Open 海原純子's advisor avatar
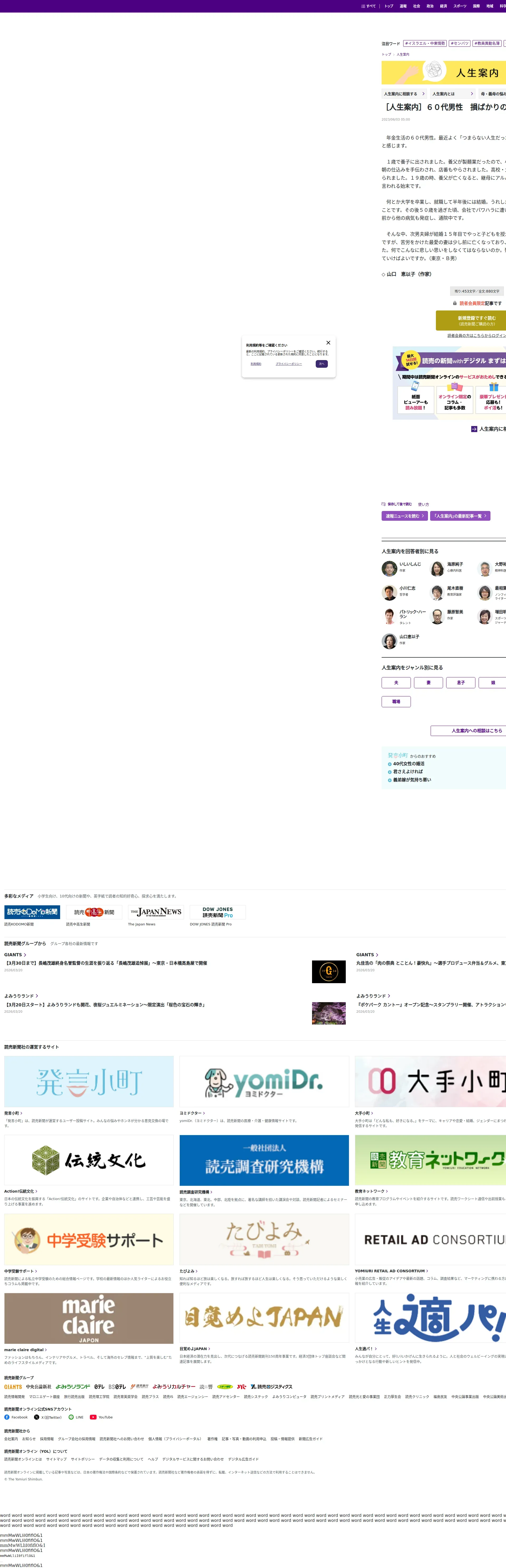This screenshot has height=1568, width=506. (437, 568)
